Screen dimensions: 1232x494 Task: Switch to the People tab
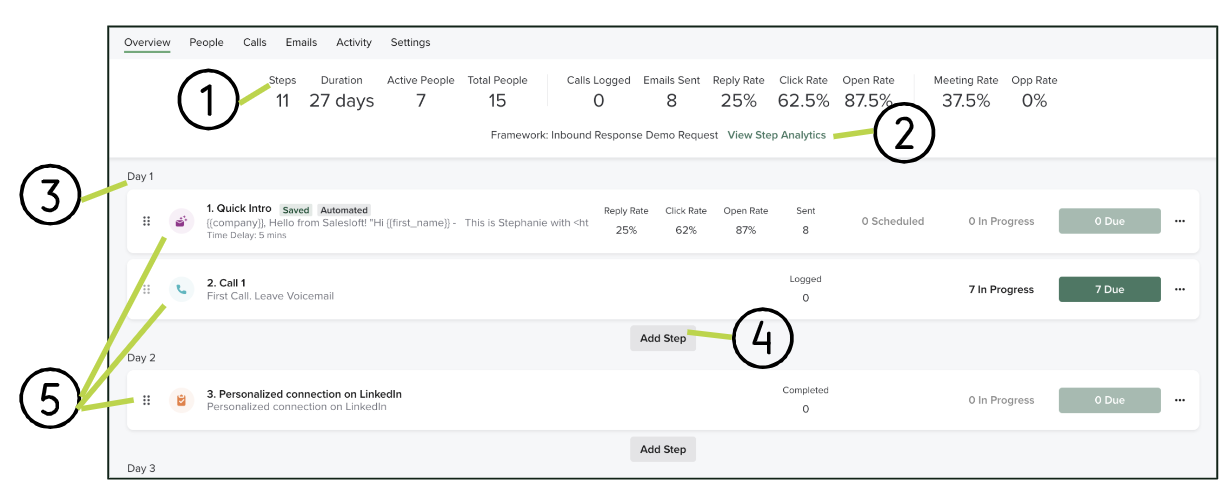(206, 43)
